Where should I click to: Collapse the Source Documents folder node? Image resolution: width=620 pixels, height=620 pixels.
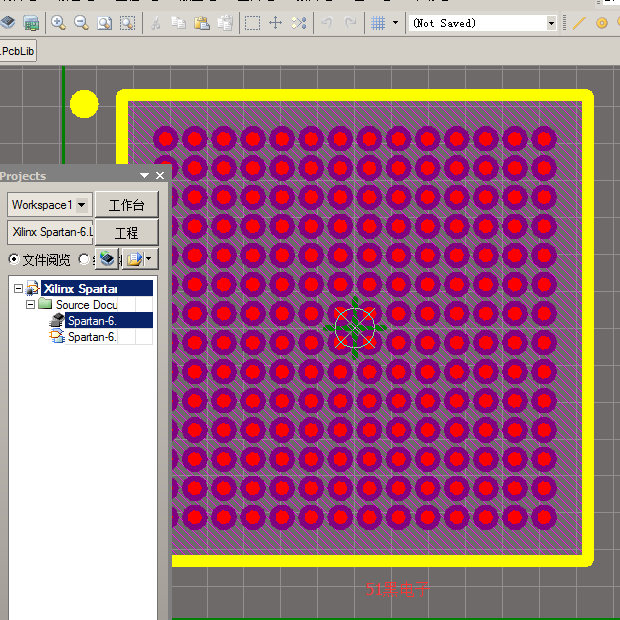click(x=30, y=304)
